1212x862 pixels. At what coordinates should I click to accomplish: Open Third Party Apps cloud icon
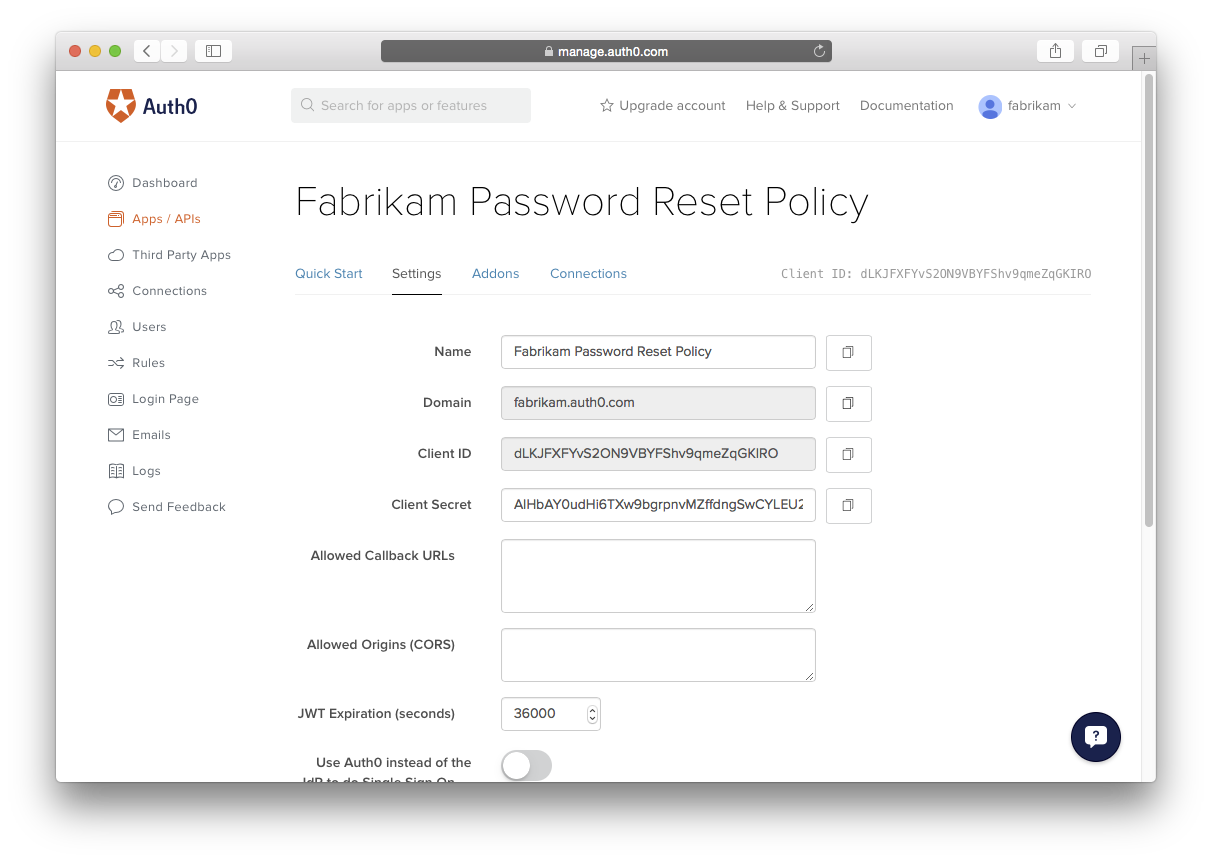[x=116, y=255]
